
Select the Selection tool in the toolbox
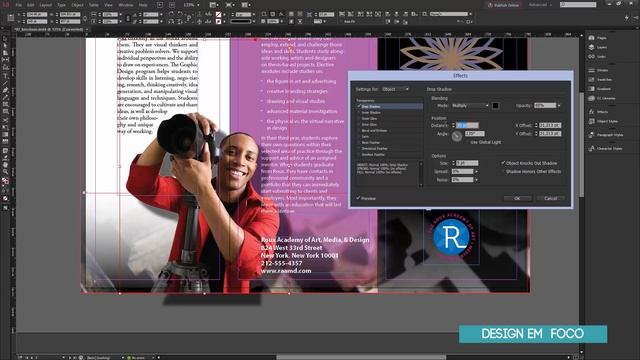(x=5, y=39)
